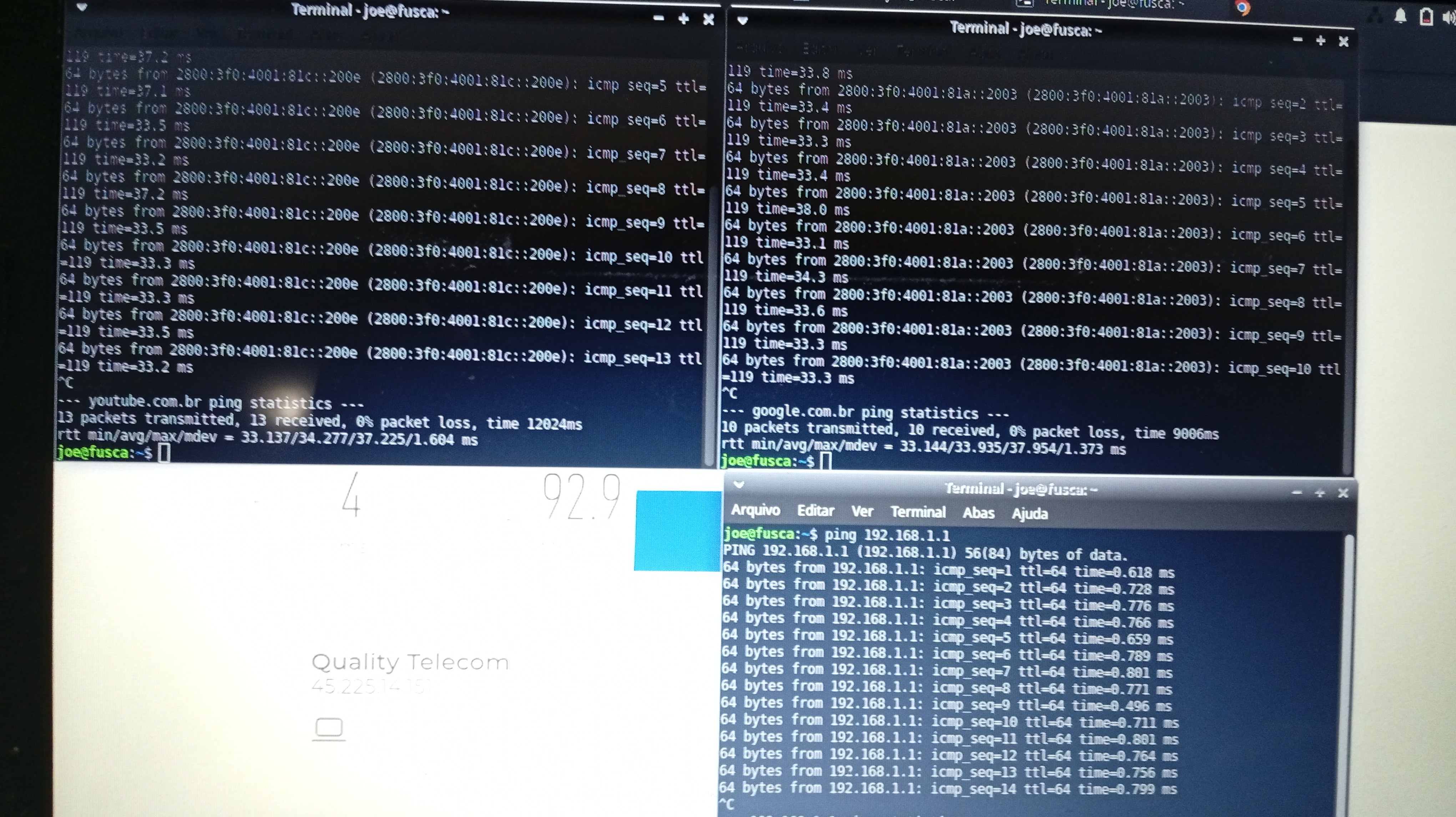
Task: Close the 192.168.1.1 ping terminal window
Action: 1344,493
